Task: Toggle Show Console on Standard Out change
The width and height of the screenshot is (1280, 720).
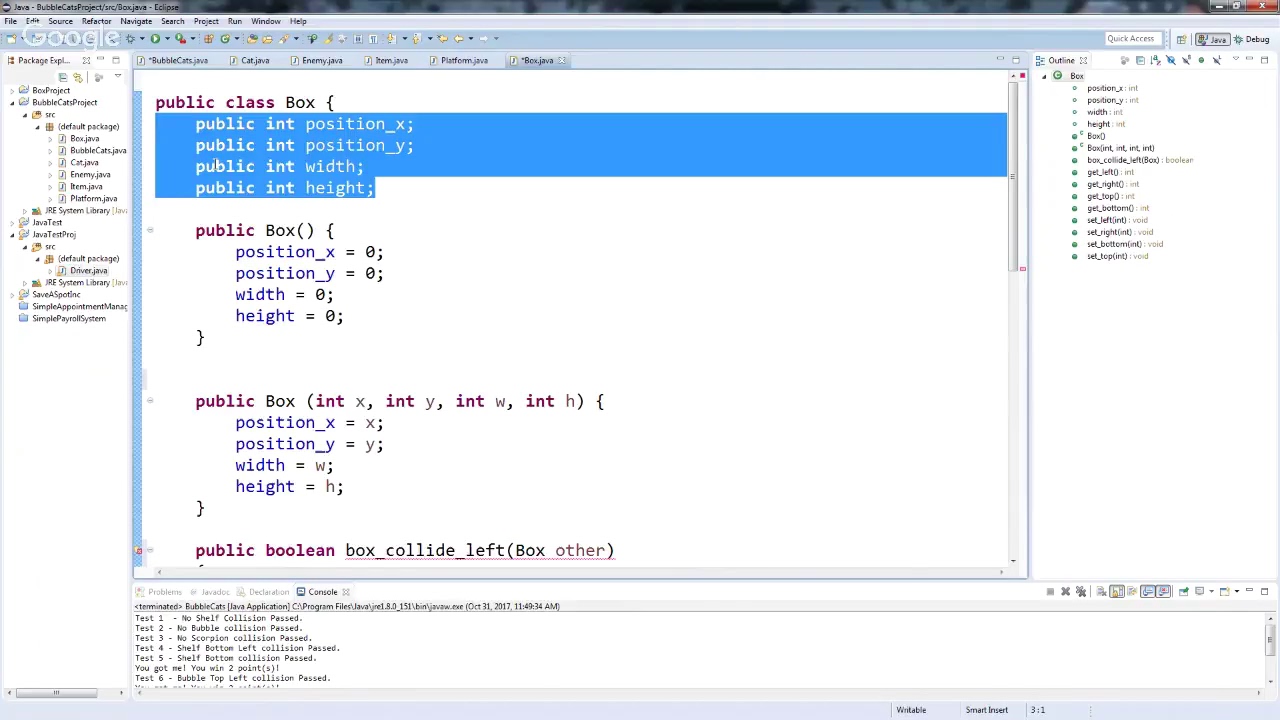Action: tap(1148, 591)
